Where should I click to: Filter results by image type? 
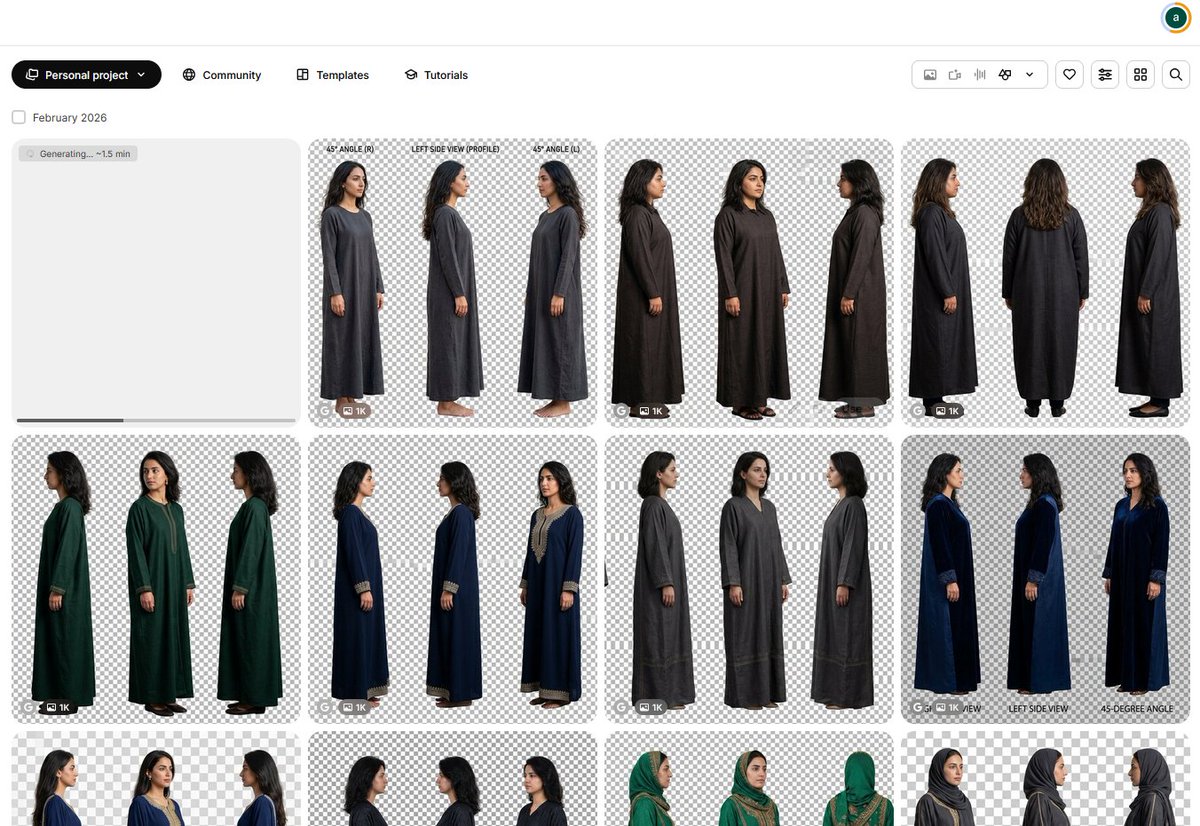930,74
